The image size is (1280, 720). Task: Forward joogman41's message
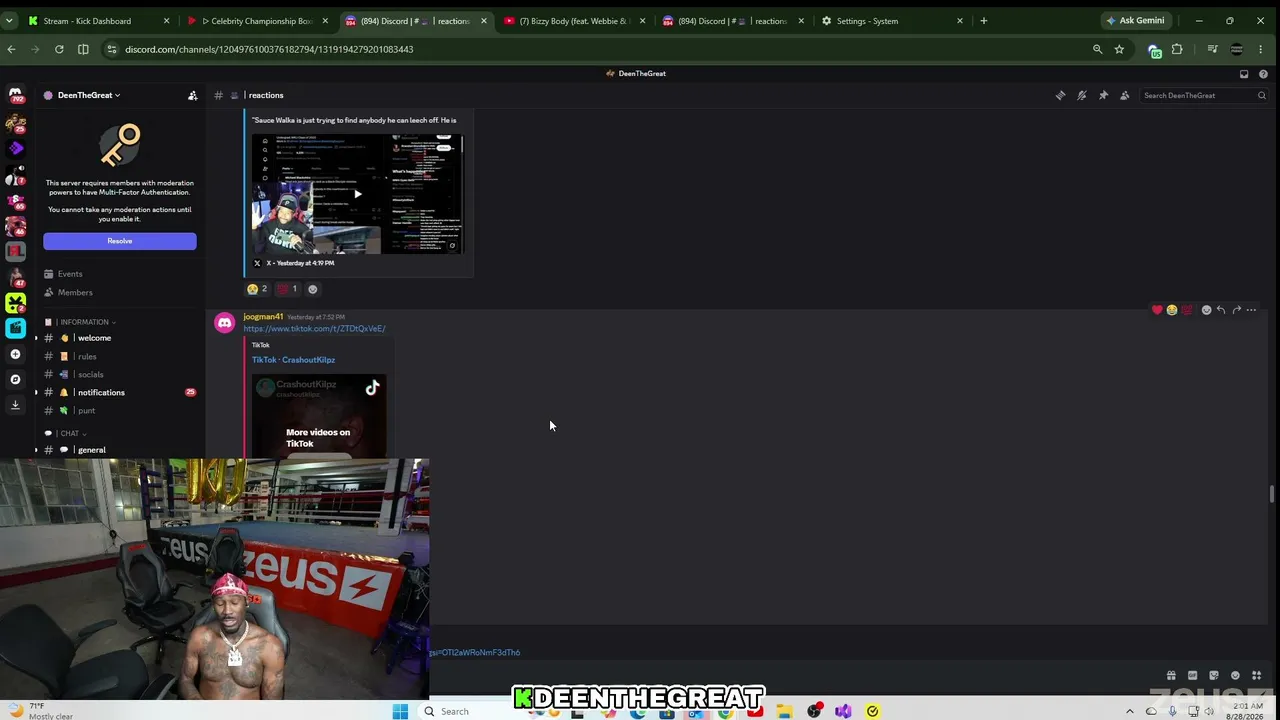tap(1236, 310)
